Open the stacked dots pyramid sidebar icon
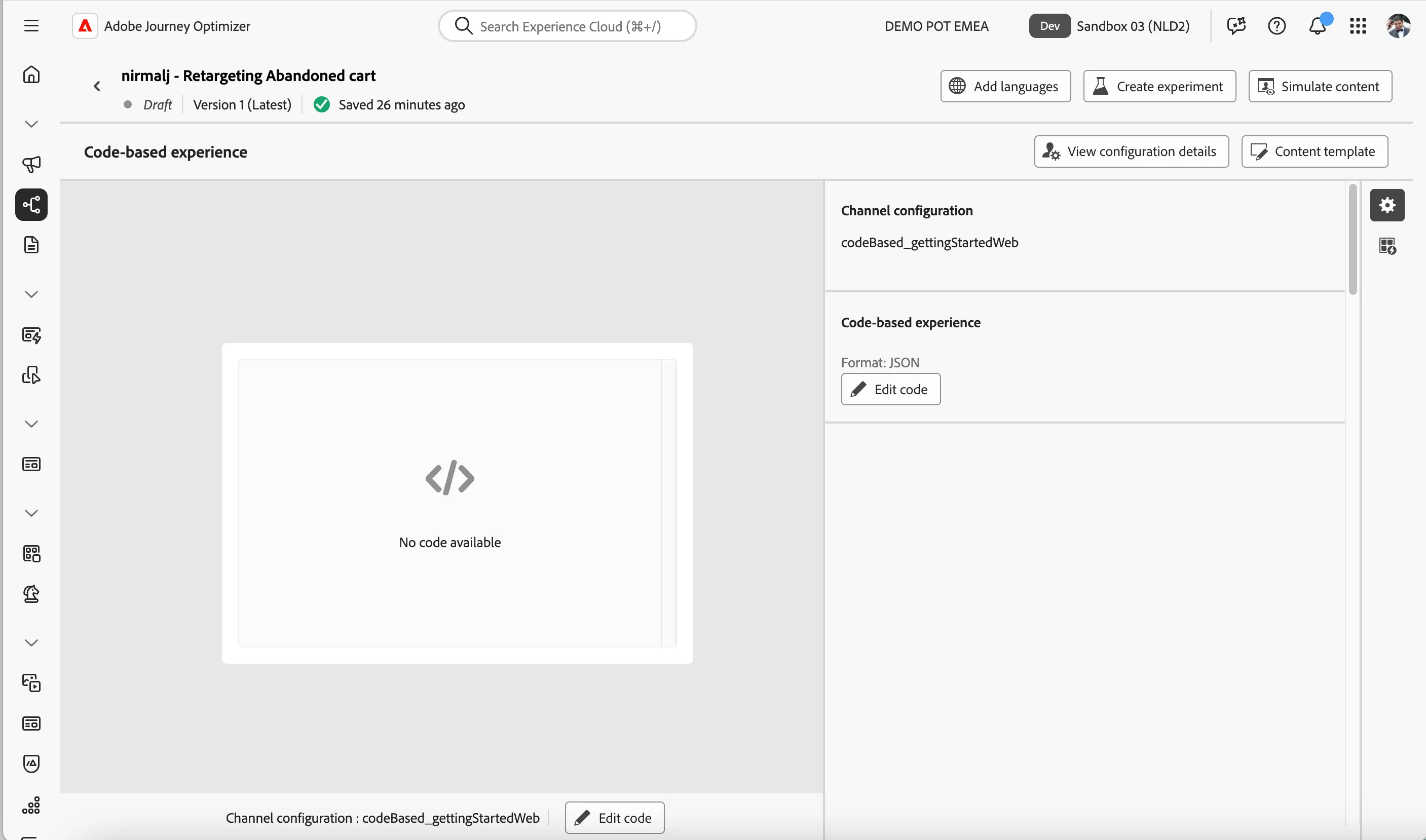This screenshot has width=1426, height=840. point(31,805)
